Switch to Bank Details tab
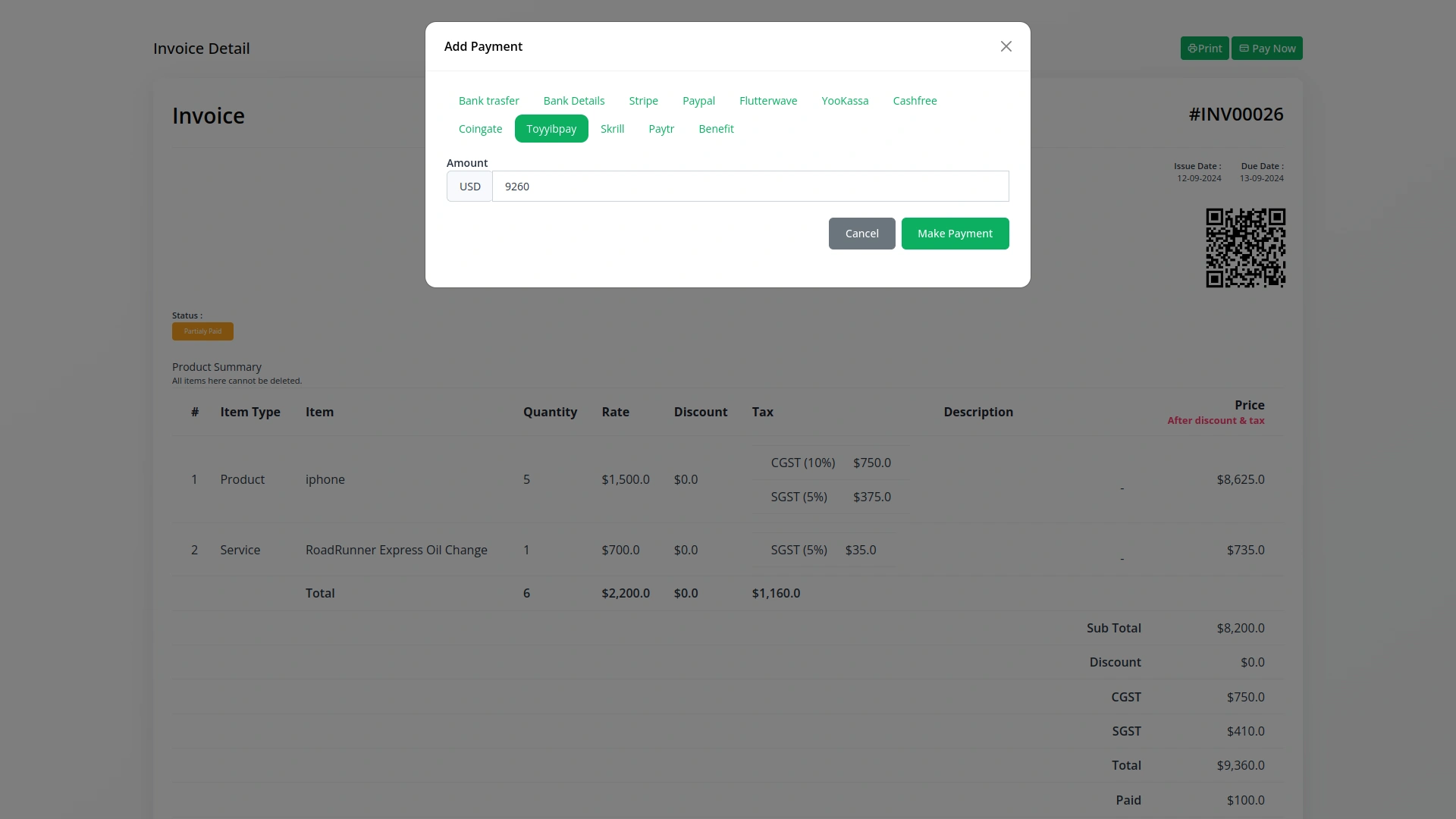This screenshot has height=819, width=1456. click(573, 101)
